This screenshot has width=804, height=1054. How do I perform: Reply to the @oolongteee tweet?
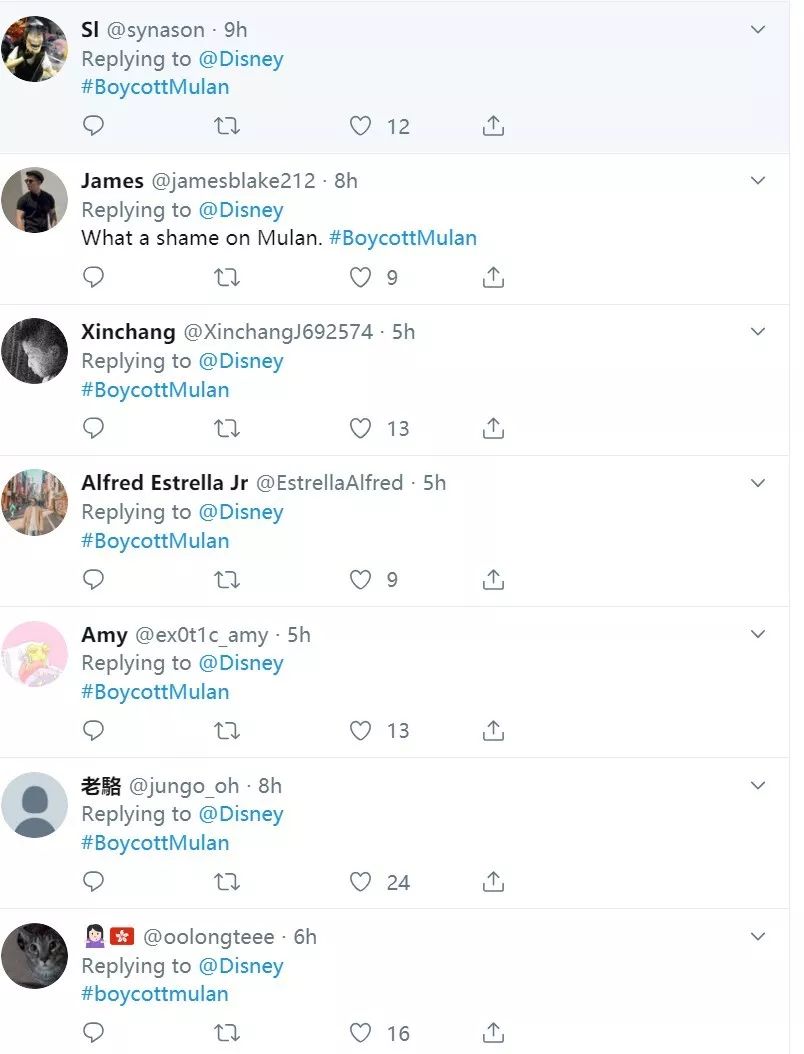click(x=93, y=1033)
